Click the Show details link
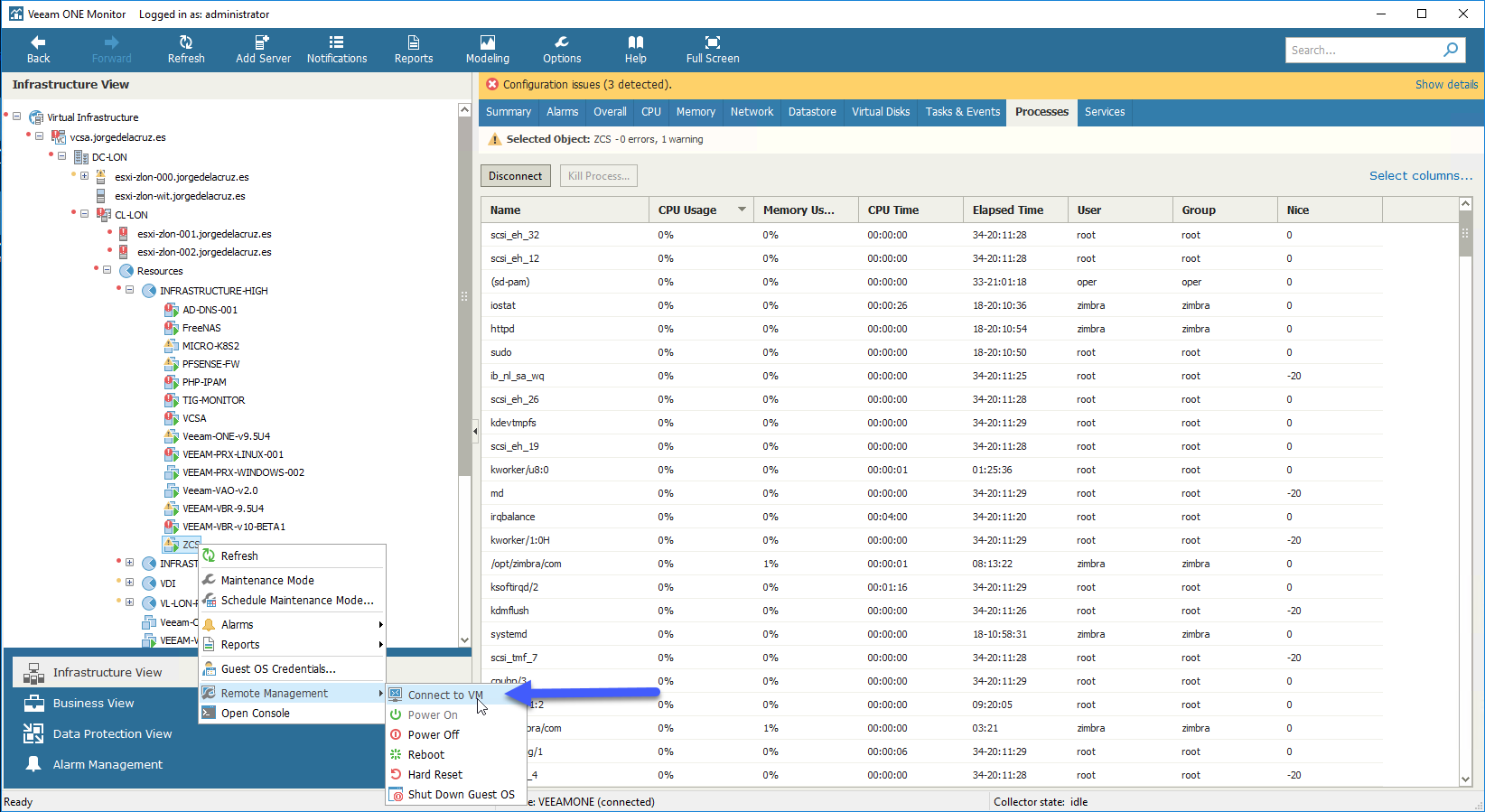 click(x=1446, y=84)
